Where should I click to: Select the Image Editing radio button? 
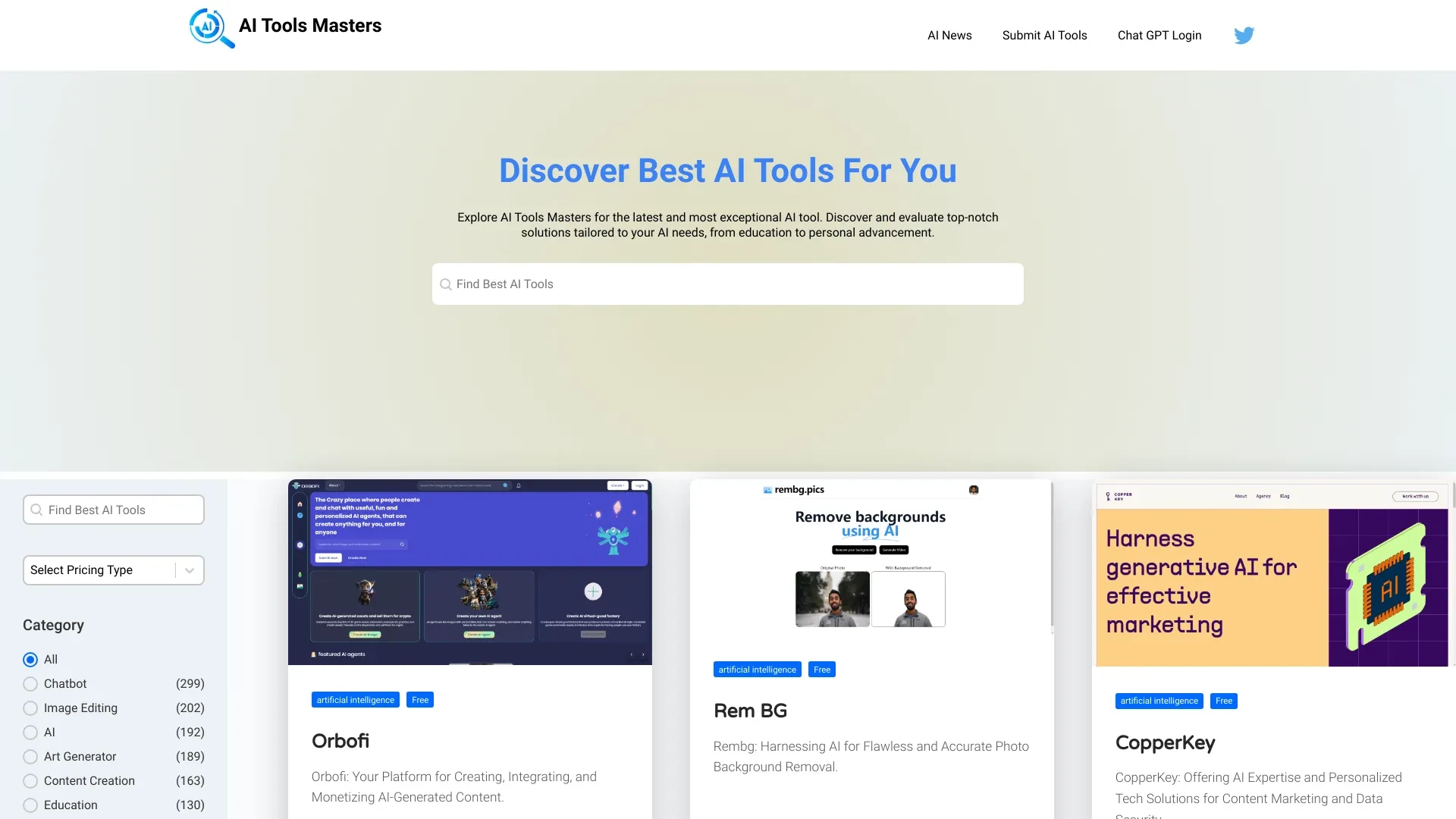(x=29, y=707)
